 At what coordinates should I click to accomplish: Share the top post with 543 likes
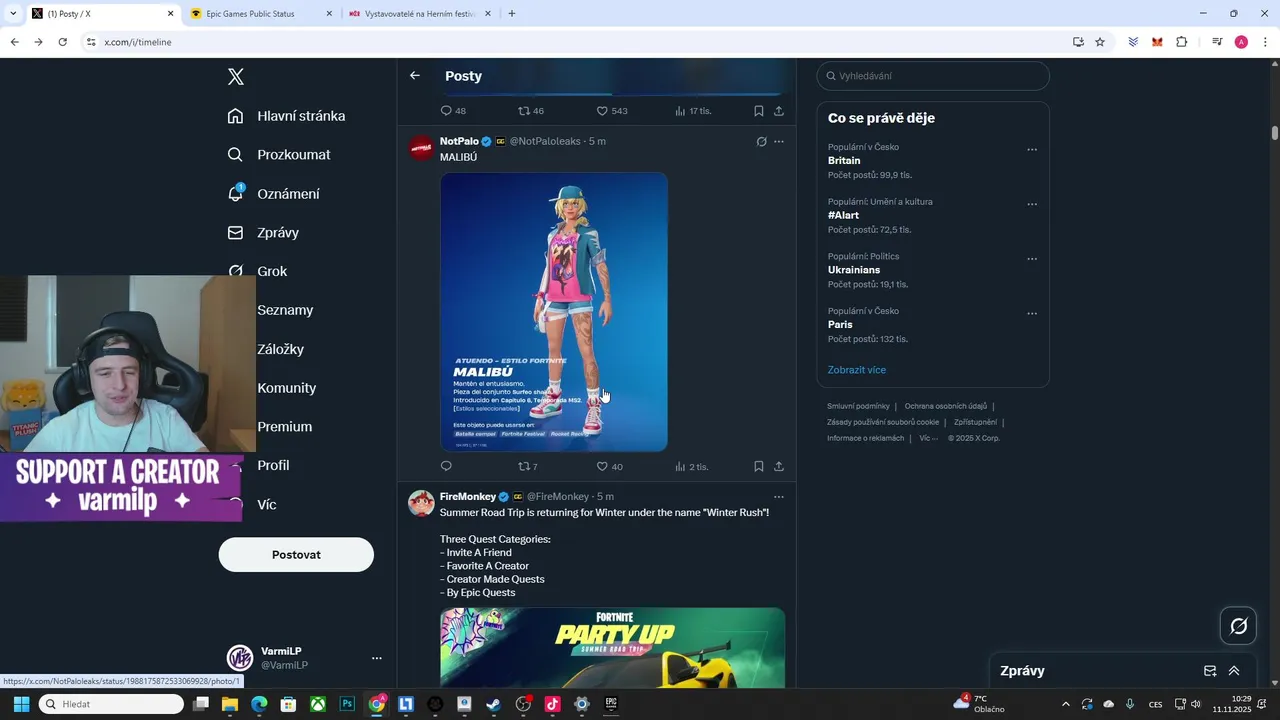click(779, 111)
